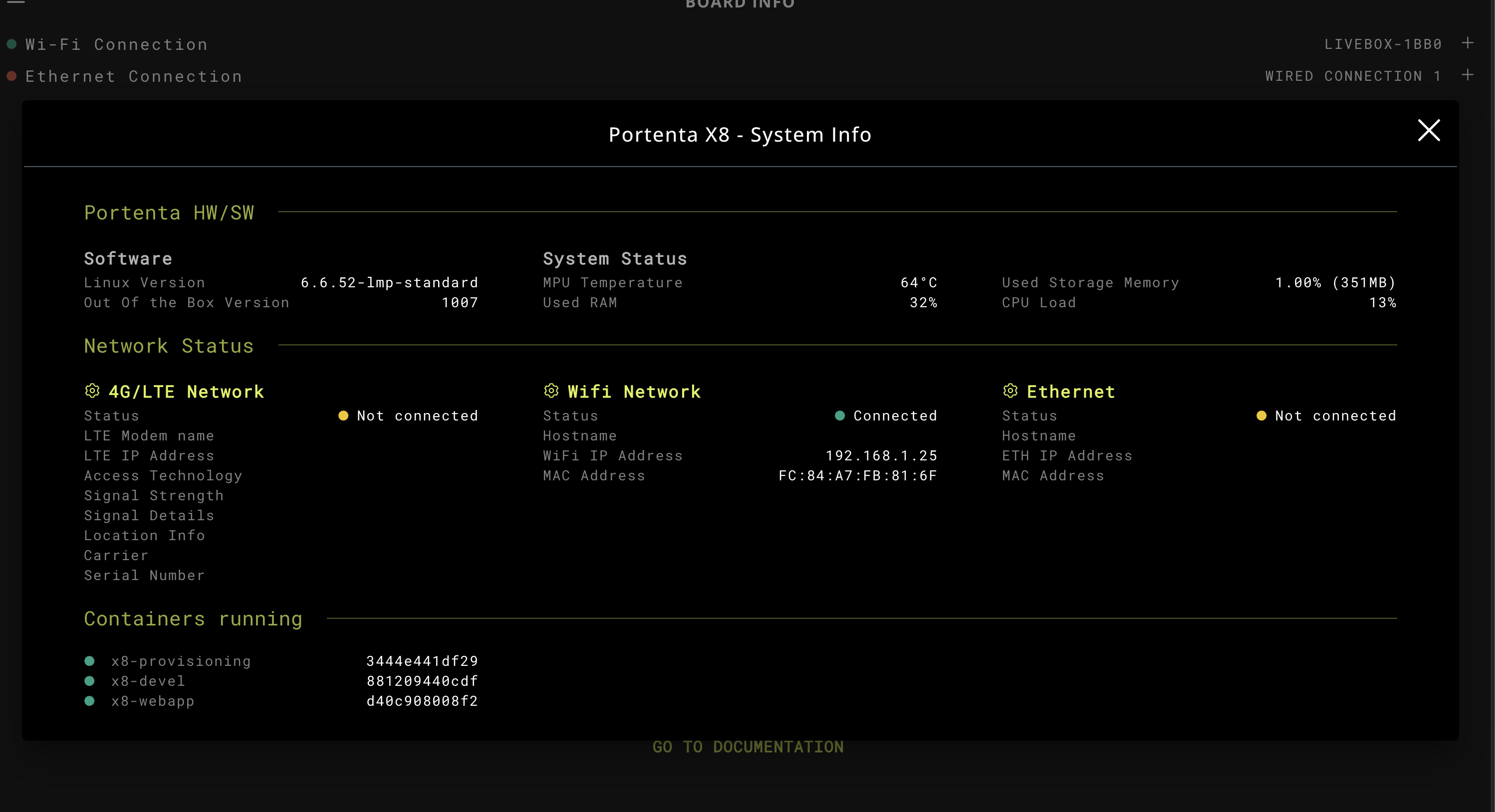Select MAC address FC:84:A7:FB:81:6F
The width and height of the screenshot is (1495, 812).
[857, 476]
